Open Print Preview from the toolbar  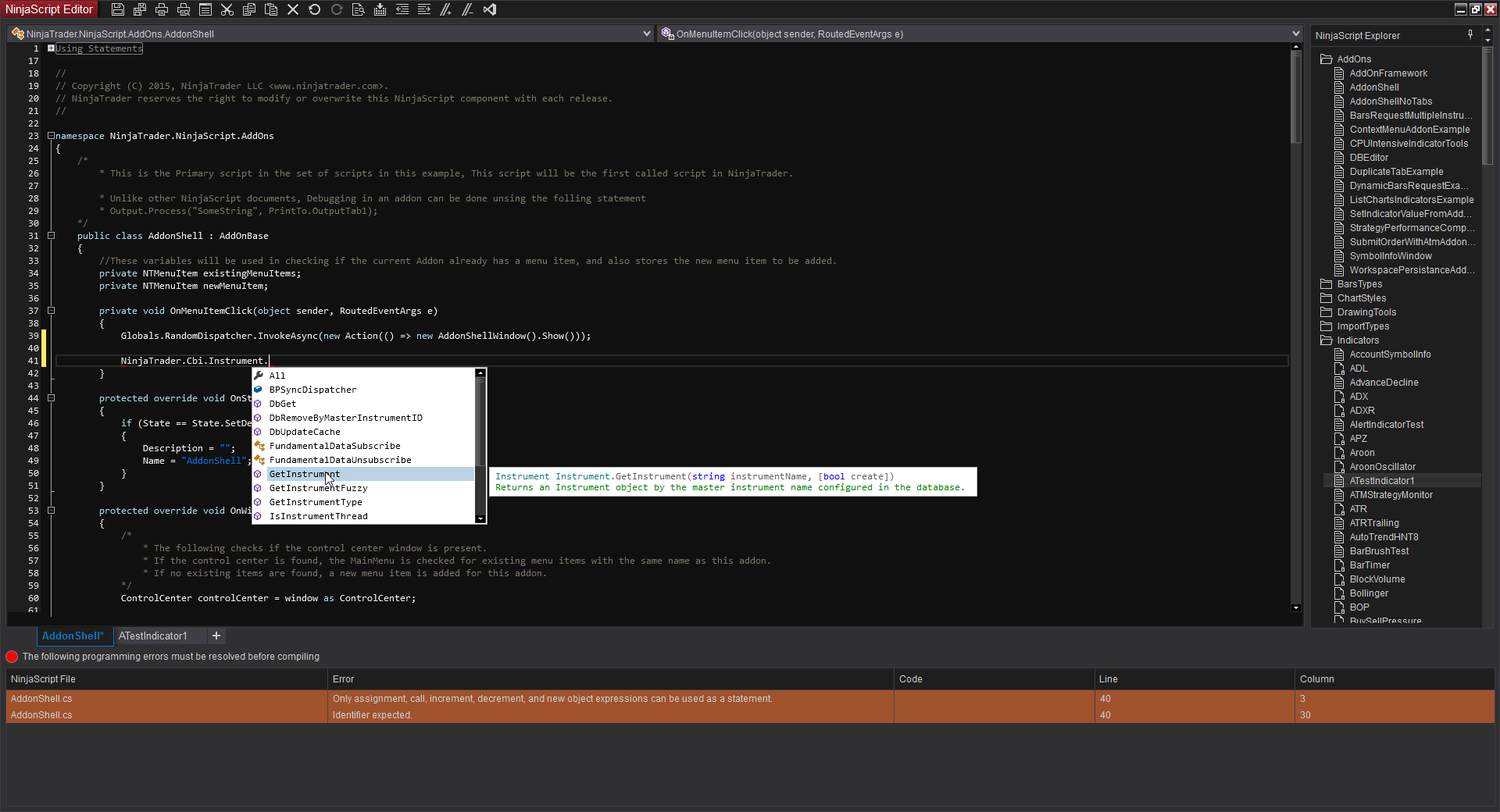coord(184,9)
